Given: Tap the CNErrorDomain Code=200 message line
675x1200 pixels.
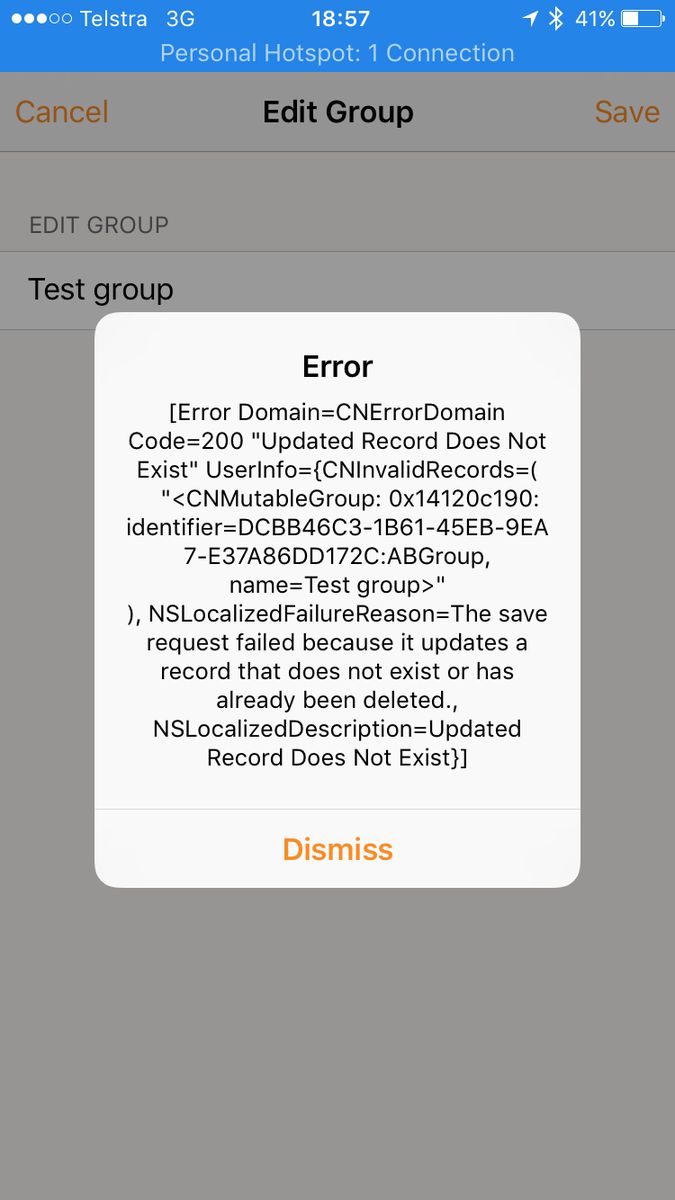Looking at the screenshot, I should 337,426.
